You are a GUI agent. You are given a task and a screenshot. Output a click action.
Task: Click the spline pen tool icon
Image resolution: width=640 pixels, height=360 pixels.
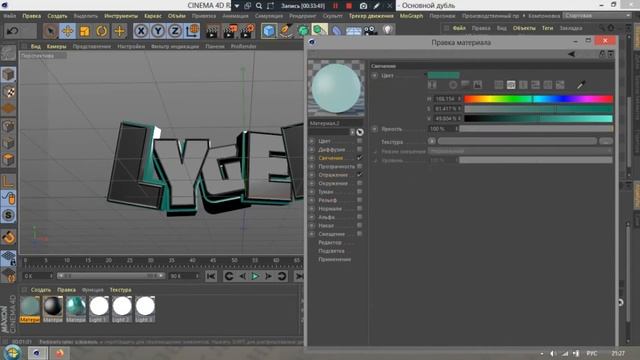point(286,31)
